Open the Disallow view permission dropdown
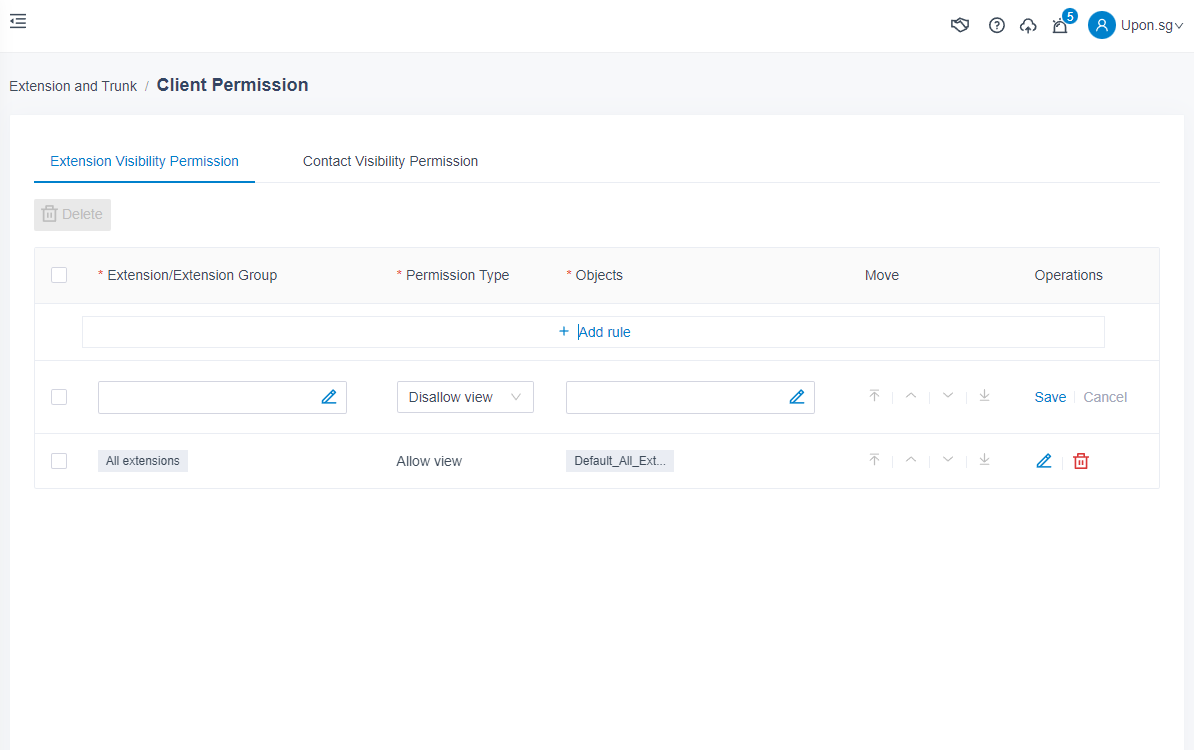 (x=465, y=397)
